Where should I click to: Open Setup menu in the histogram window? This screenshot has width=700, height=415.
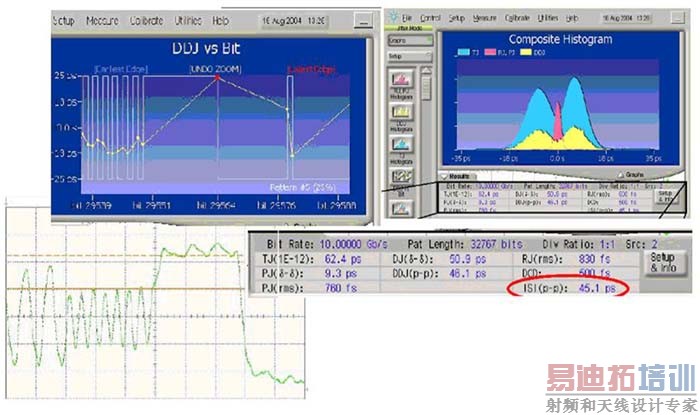pos(457,18)
